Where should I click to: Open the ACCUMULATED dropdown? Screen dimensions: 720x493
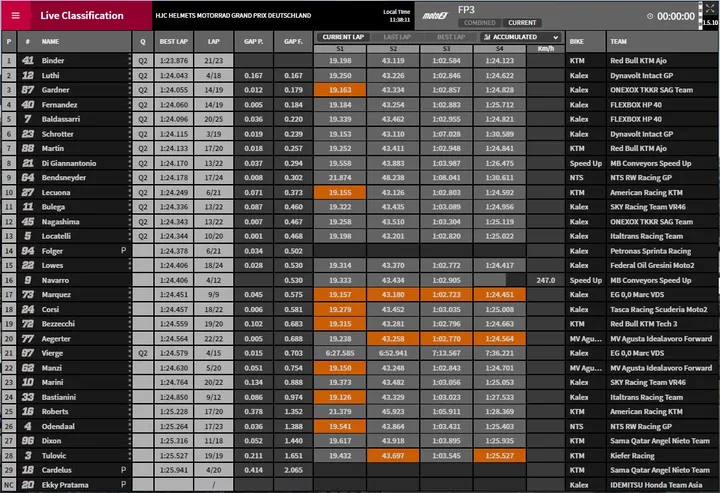(521, 37)
